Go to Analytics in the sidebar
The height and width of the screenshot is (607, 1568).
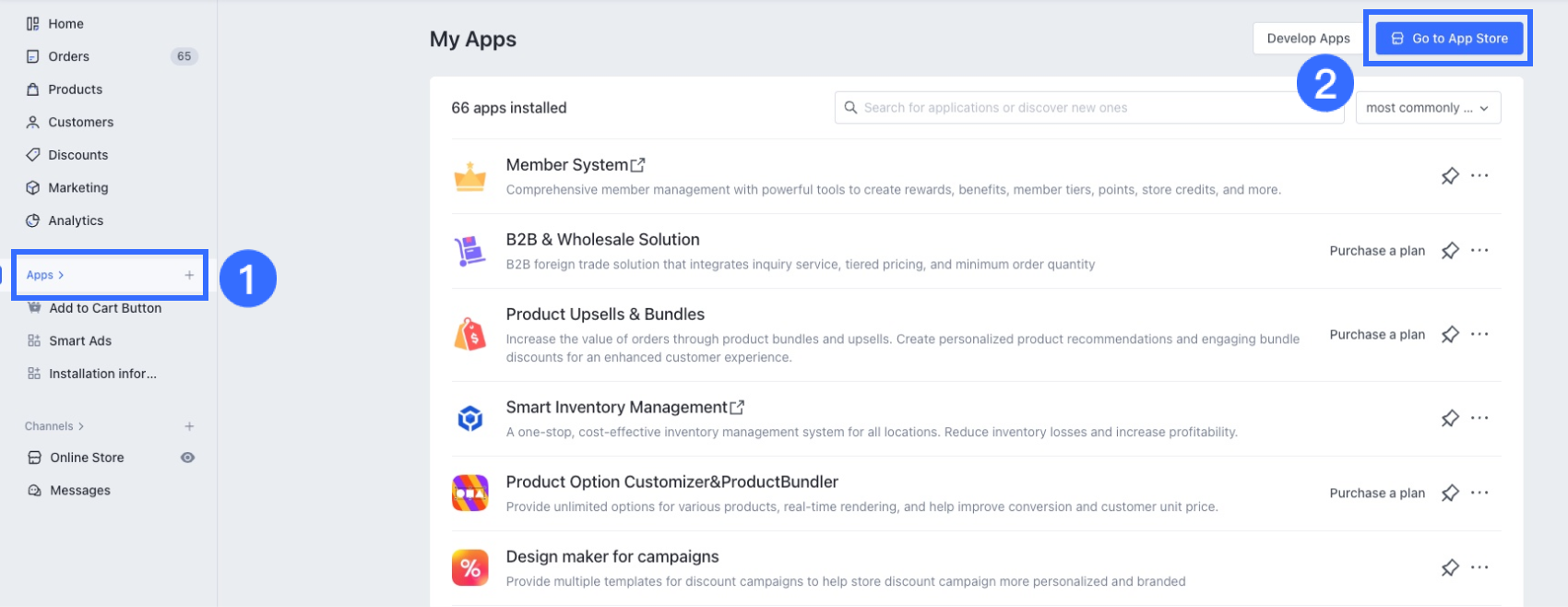[x=76, y=220]
